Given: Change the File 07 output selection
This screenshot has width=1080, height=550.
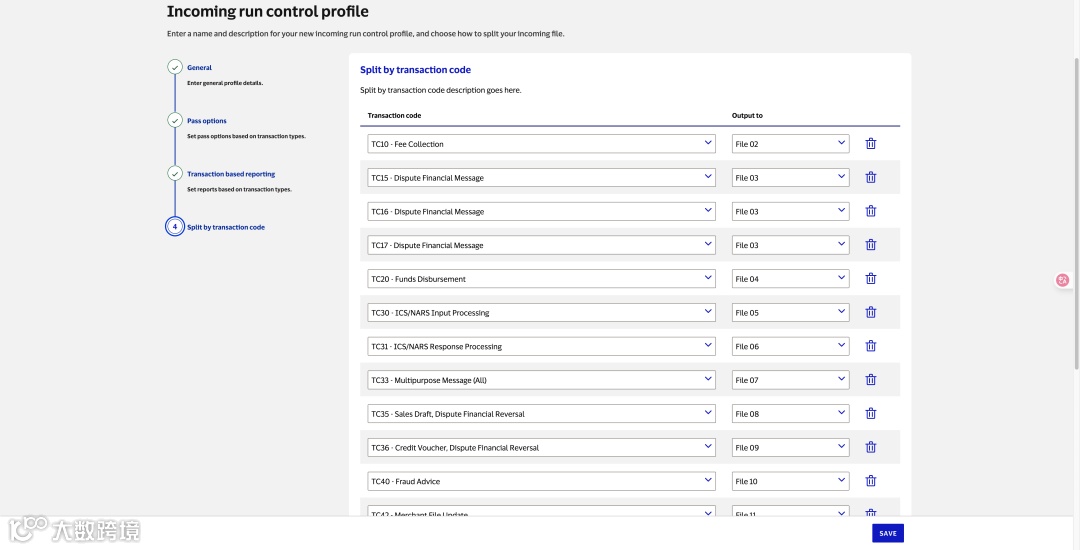Looking at the screenshot, I should tap(790, 380).
